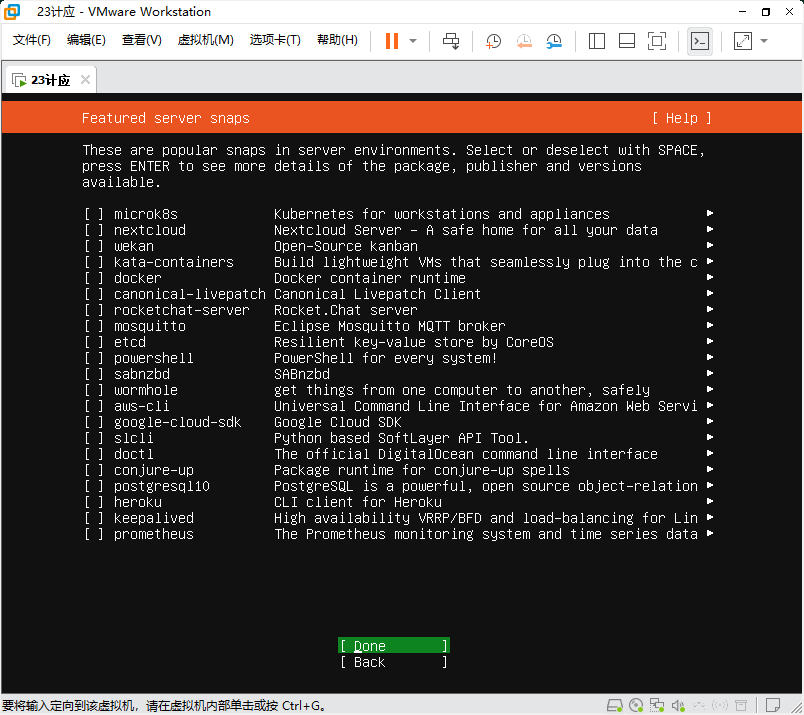
Task: Check the microk8s snap checkbox
Action: pyautogui.click(x=94, y=214)
